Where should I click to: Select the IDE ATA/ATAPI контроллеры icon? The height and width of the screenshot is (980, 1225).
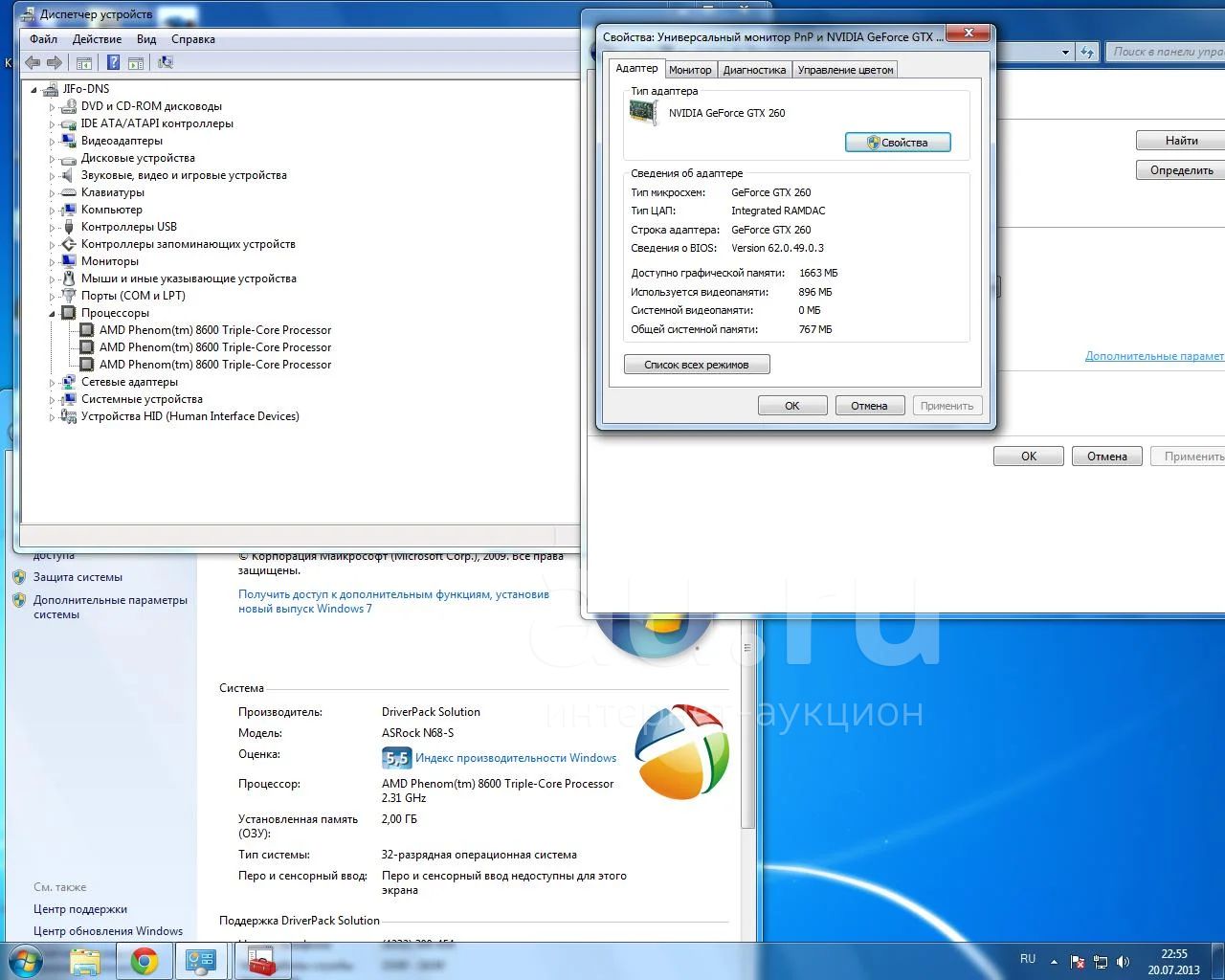click(69, 123)
